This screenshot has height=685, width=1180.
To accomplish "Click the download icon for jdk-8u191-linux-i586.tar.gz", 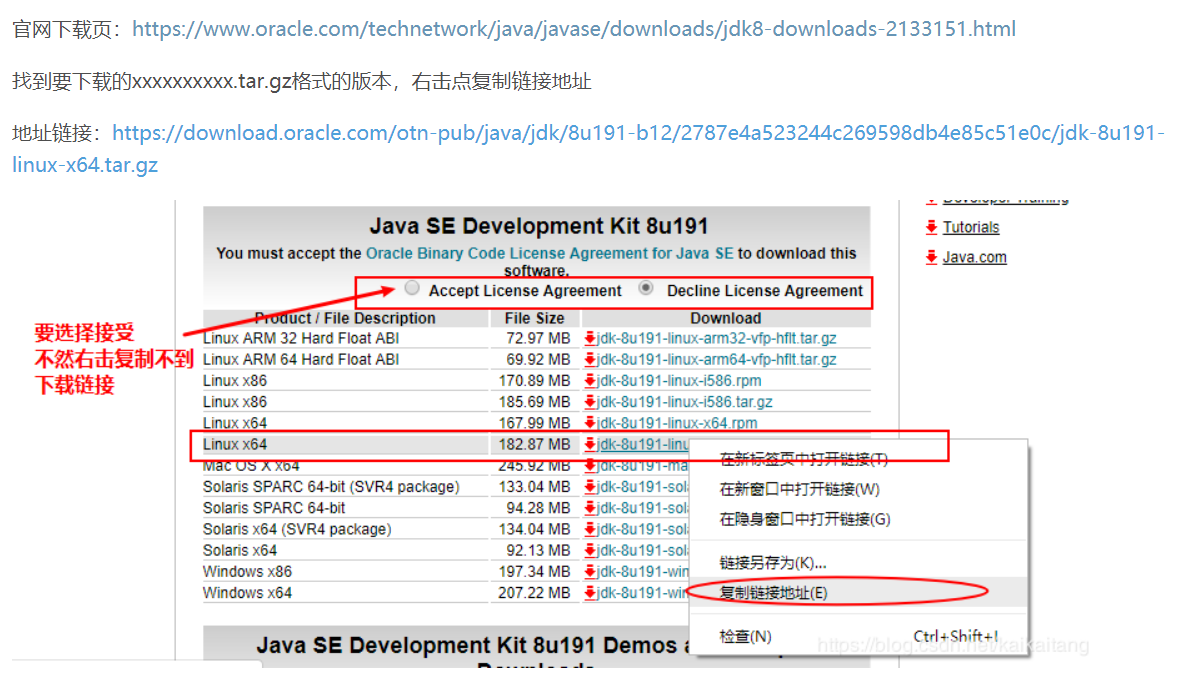I will coord(590,401).
